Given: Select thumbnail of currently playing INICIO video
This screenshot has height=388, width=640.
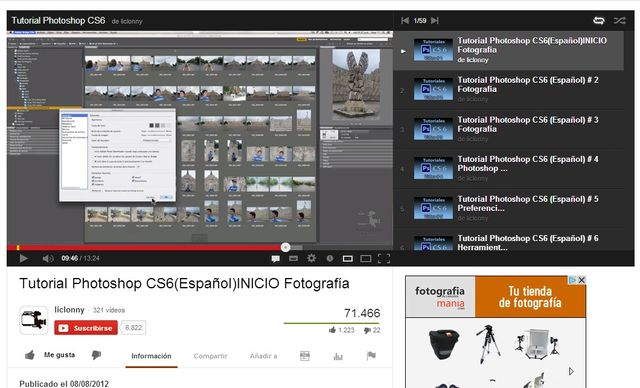Looking at the screenshot, I should tap(433, 50).
